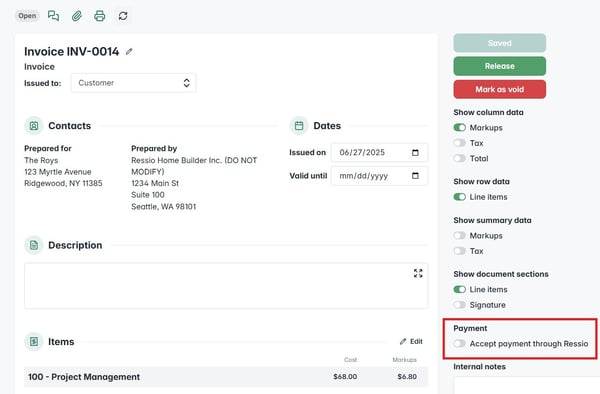Screen dimensions: 600x394
Task: Click the Contacts section icon
Action: pos(34,125)
